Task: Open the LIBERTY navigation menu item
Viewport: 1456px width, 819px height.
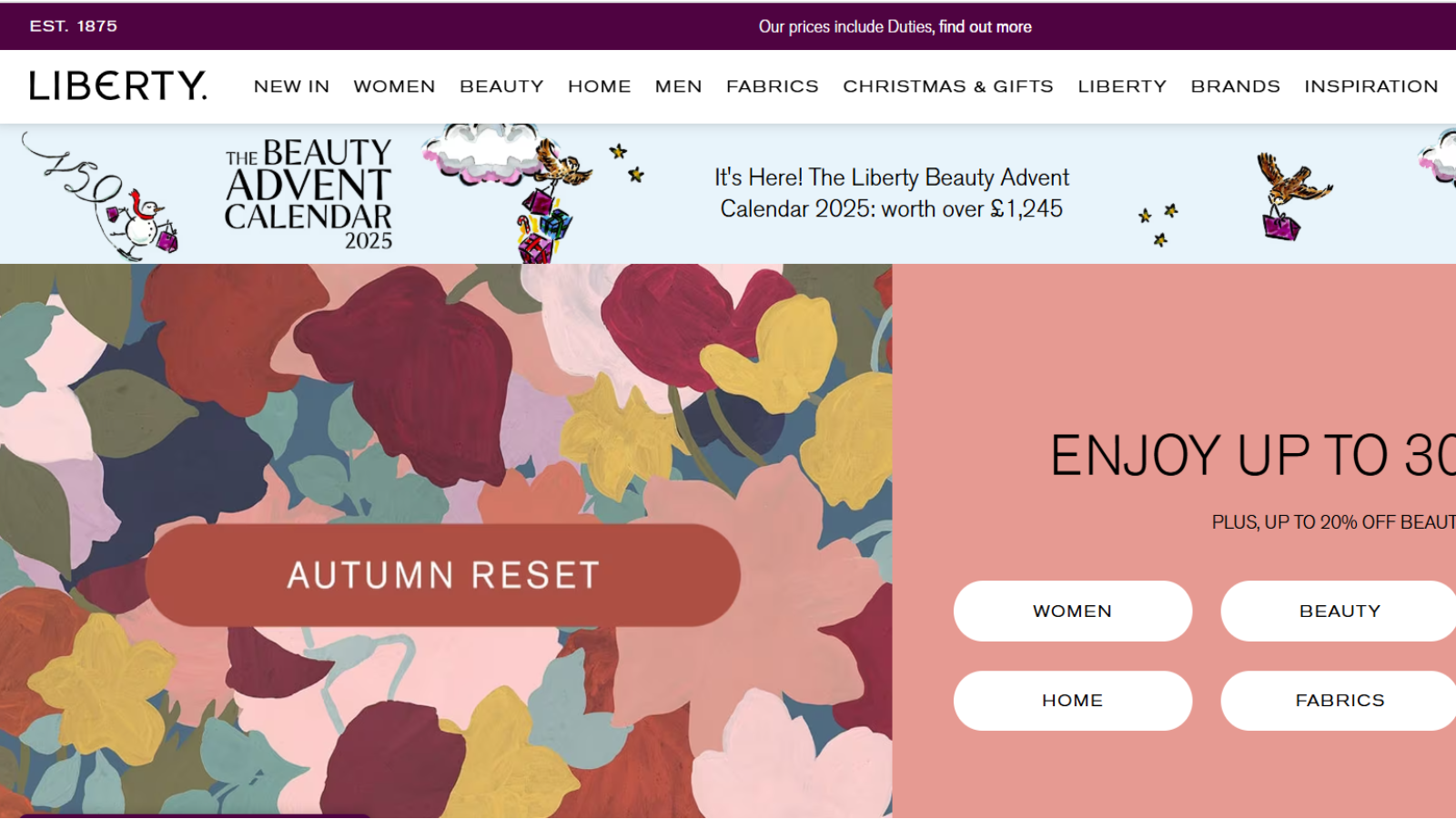Action: [x=1122, y=86]
